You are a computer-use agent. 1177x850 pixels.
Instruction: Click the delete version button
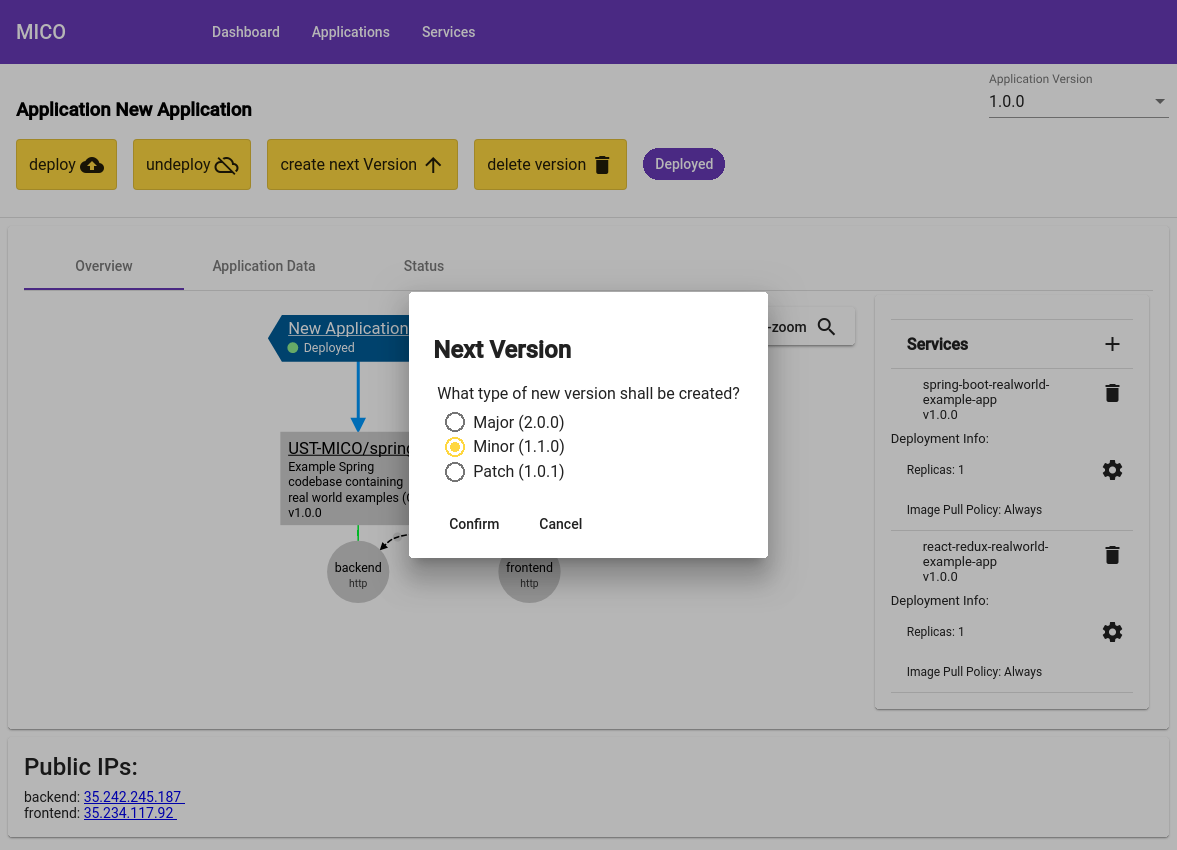[x=550, y=164]
